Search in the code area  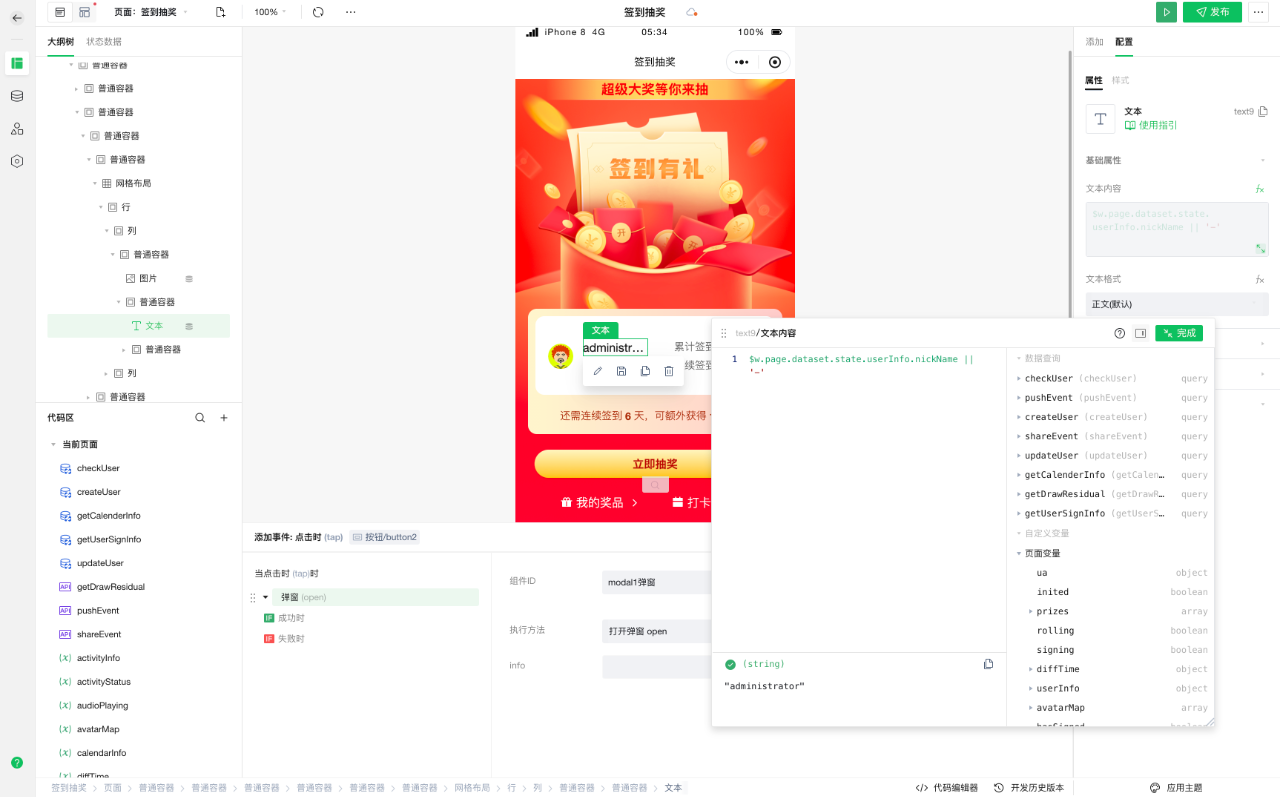(200, 418)
